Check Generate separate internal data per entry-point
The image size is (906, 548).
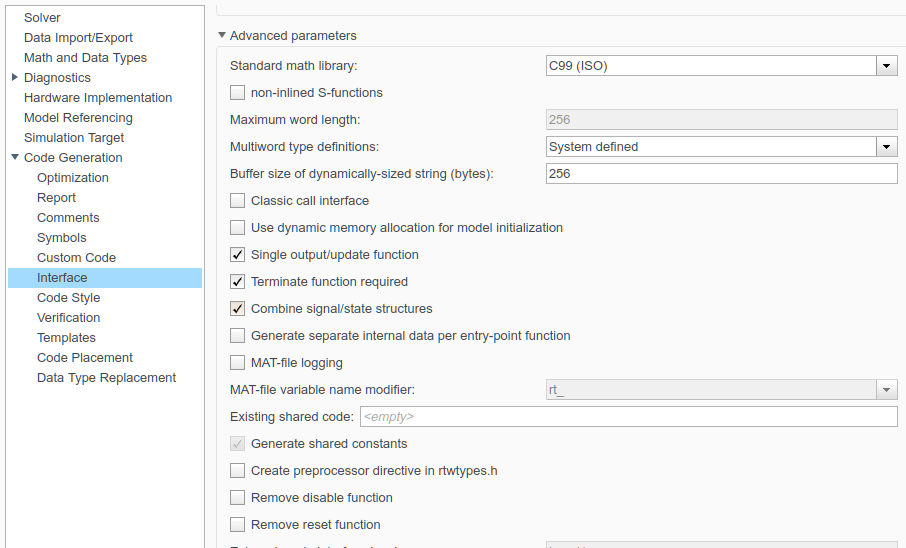237,336
